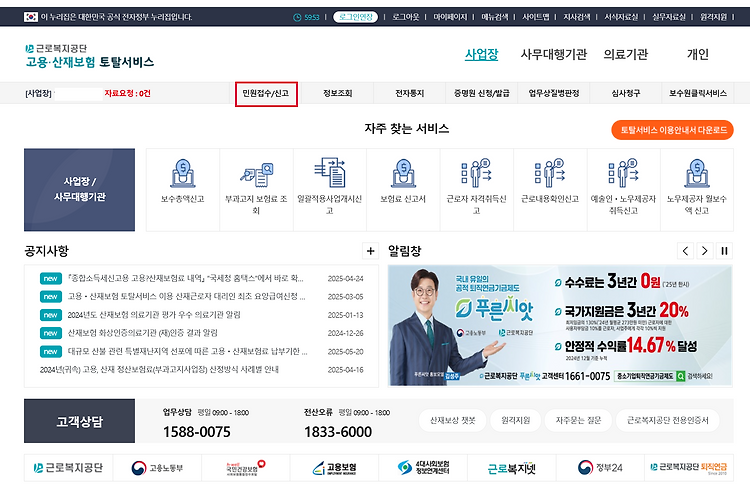Click the session timer clock icon
This screenshot has height=488, width=750.
point(297,17)
